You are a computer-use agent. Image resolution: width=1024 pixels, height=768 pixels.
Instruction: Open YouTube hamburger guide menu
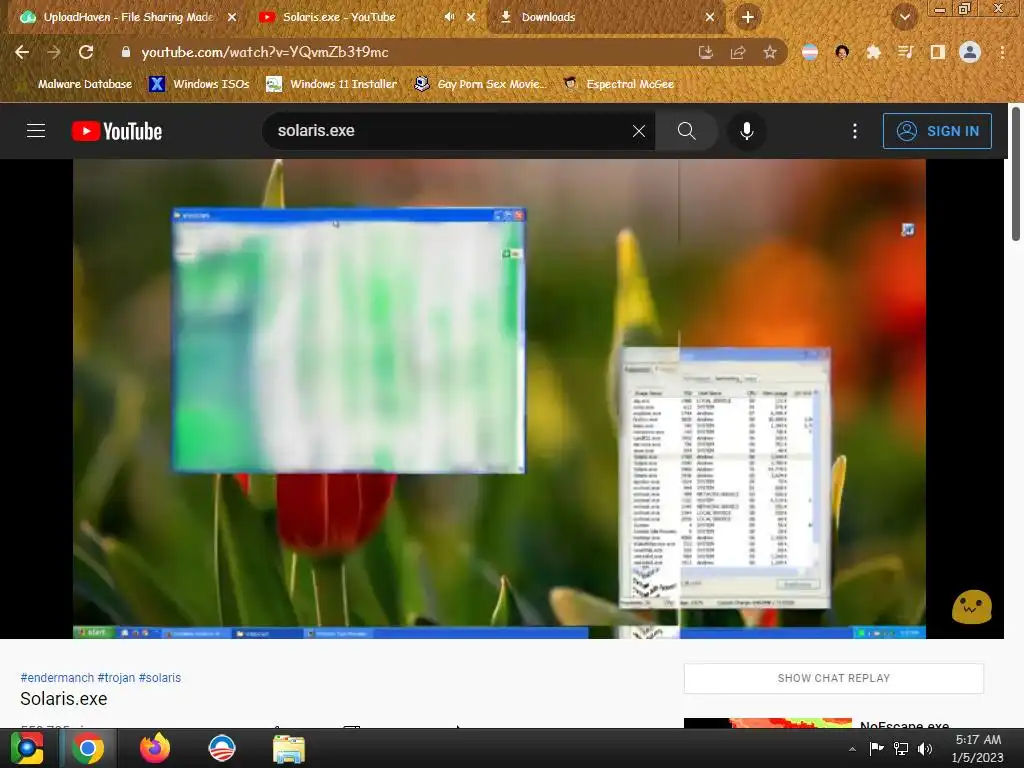point(36,131)
